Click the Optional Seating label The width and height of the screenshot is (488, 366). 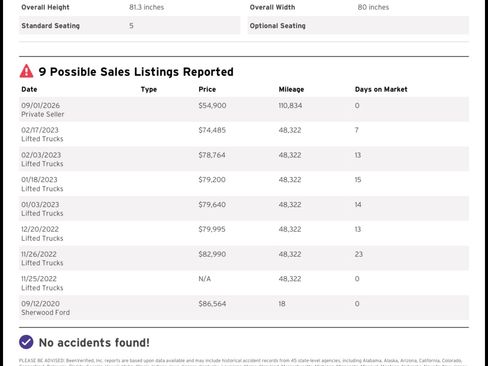[277, 26]
